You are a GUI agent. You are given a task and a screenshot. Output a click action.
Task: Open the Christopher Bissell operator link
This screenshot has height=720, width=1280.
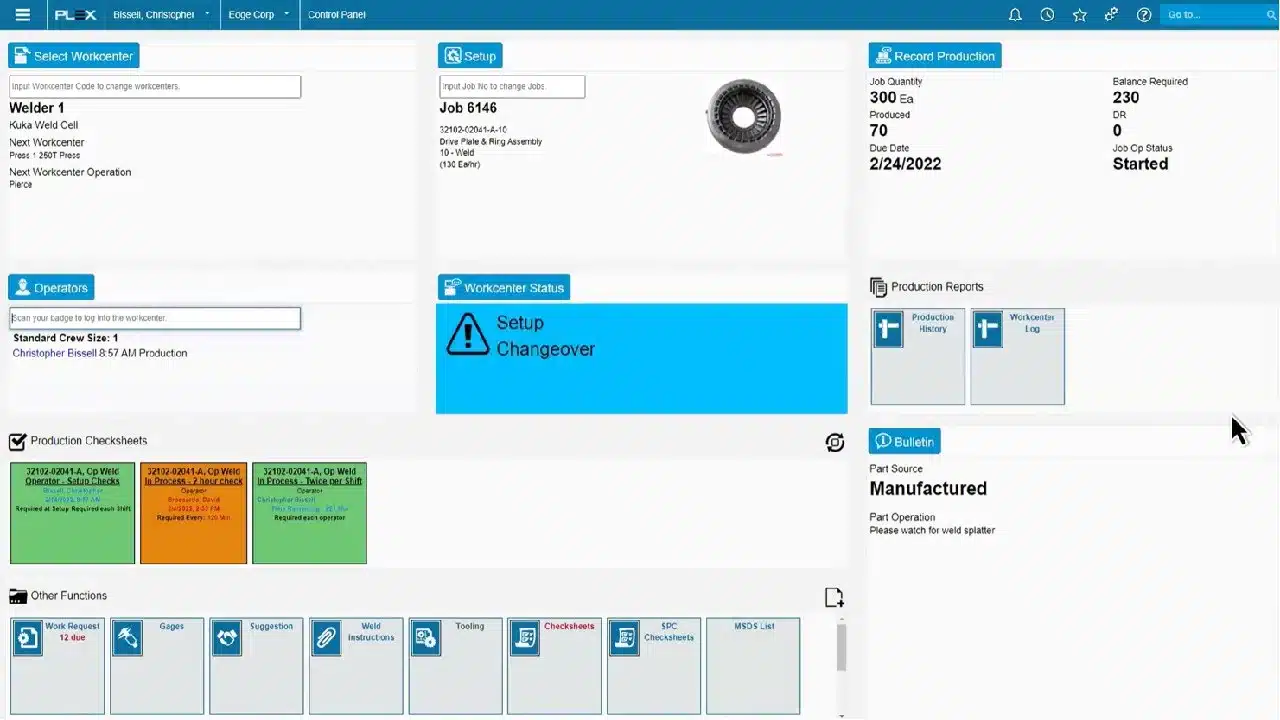click(54, 353)
